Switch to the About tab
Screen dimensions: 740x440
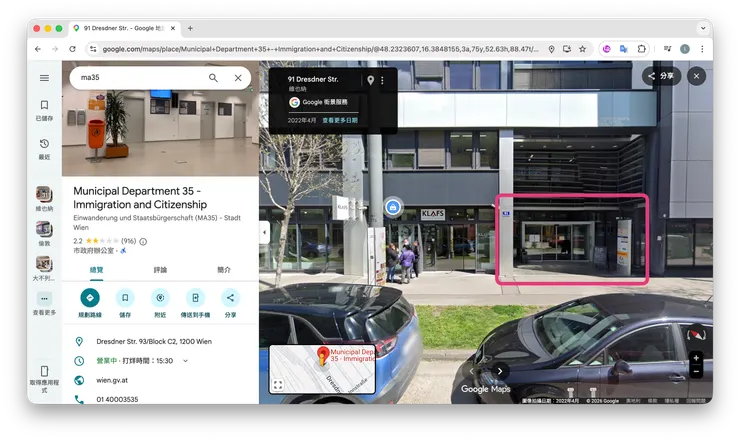(x=224, y=270)
